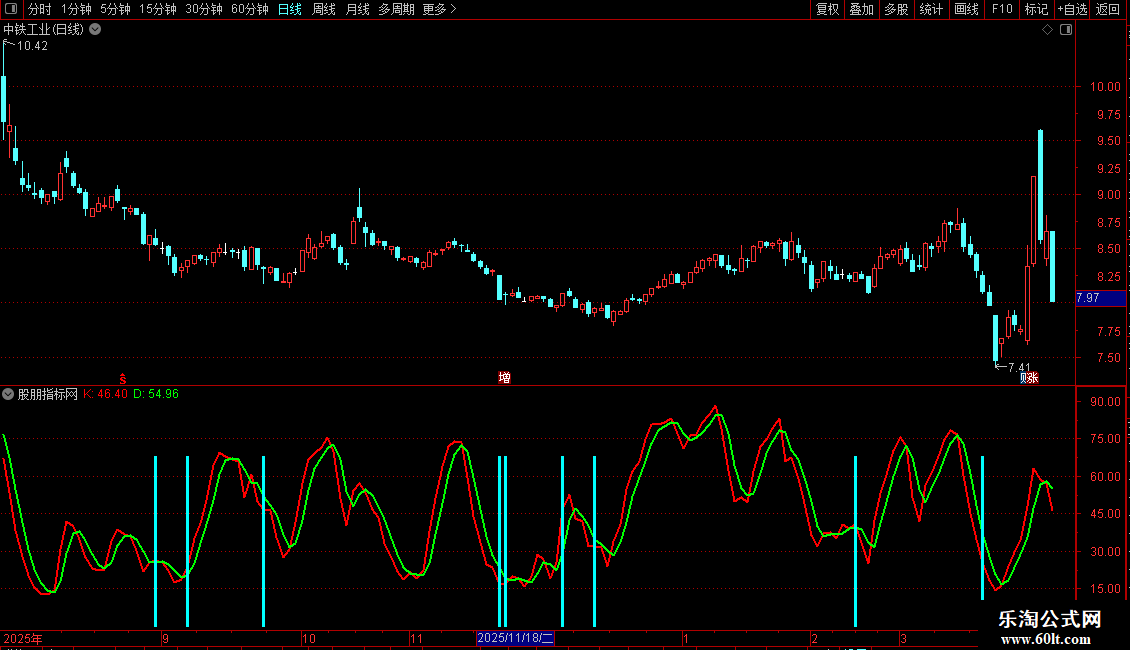Click the 复权 button
The width and height of the screenshot is (1130, 650).
(x=827, y=9)
